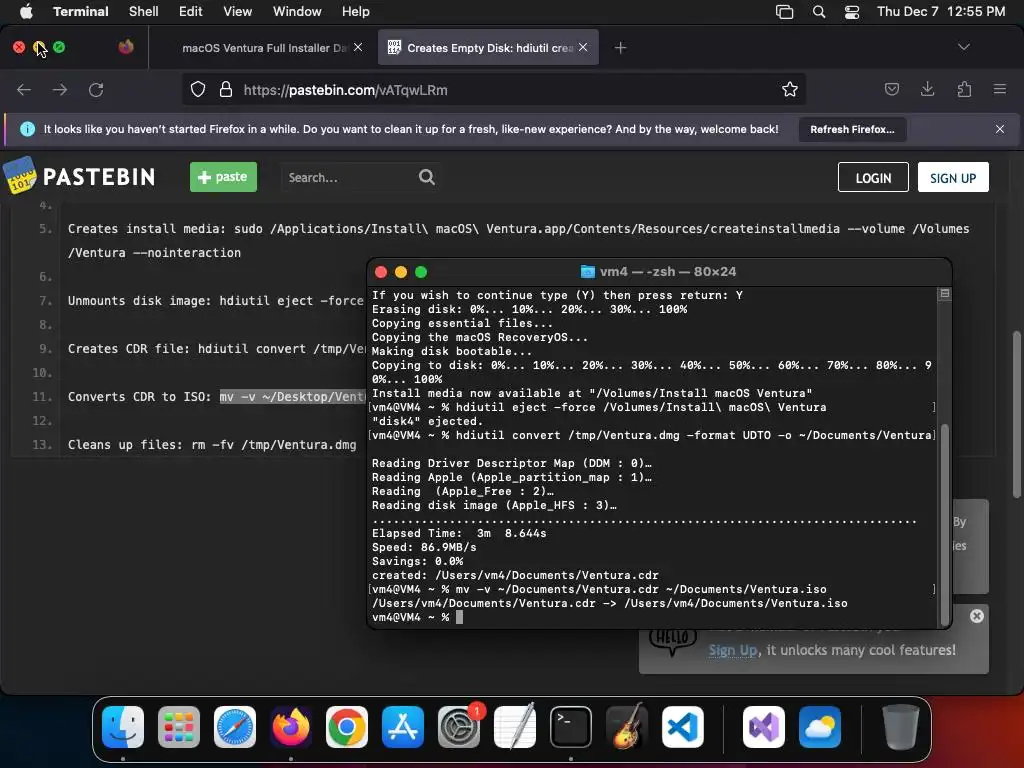Open Spotlight search in the menu bar

(818, 11)
